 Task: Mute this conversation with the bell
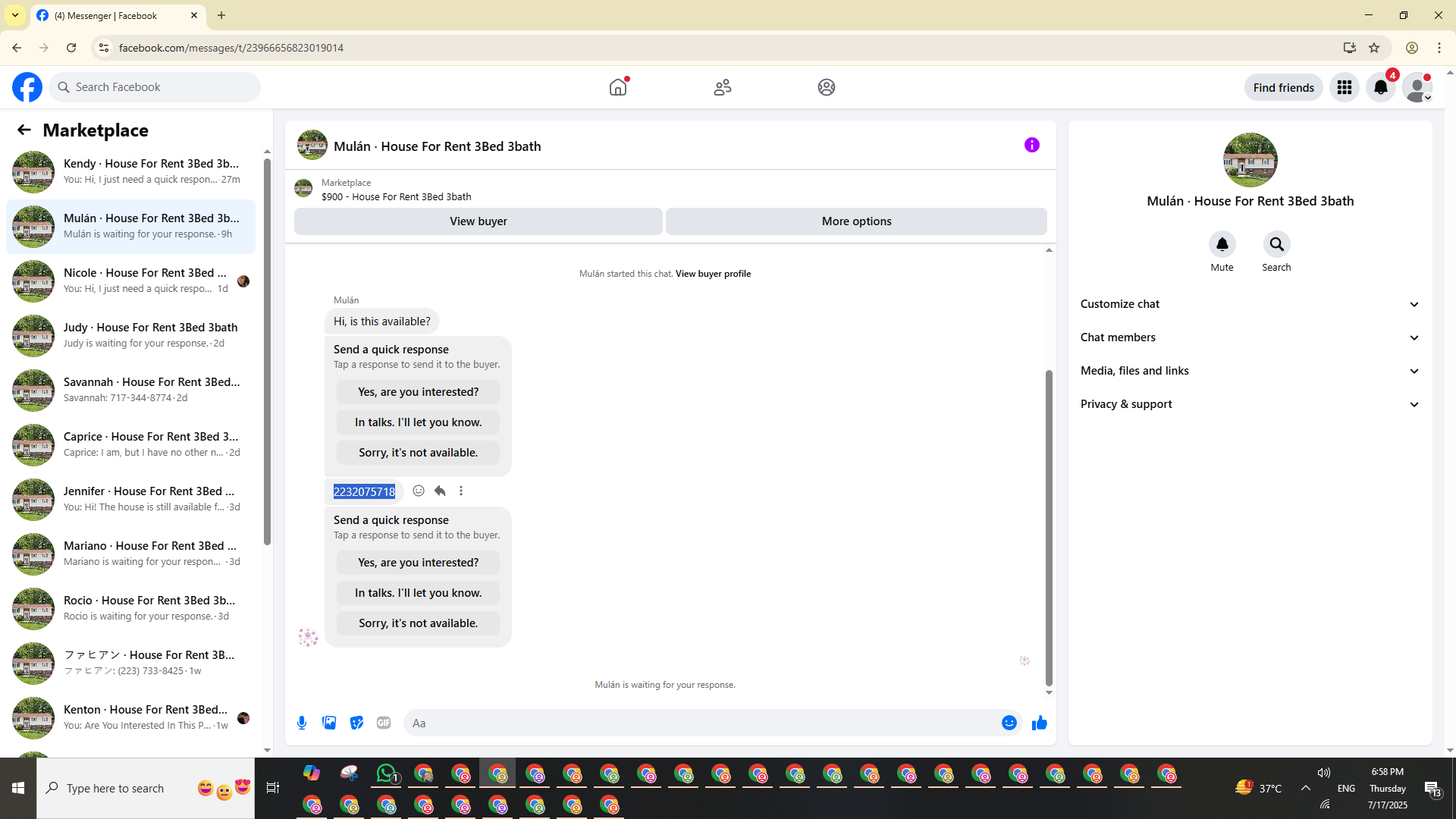(1222, 244)
